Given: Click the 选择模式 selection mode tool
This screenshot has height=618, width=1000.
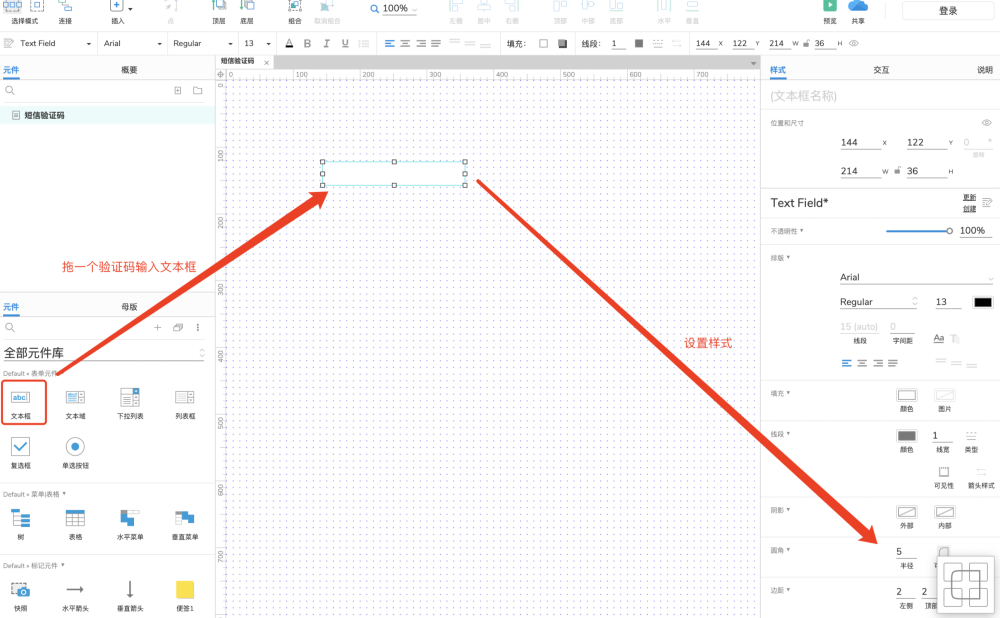Looking at the screenshot, I should [x=24, y=11].
